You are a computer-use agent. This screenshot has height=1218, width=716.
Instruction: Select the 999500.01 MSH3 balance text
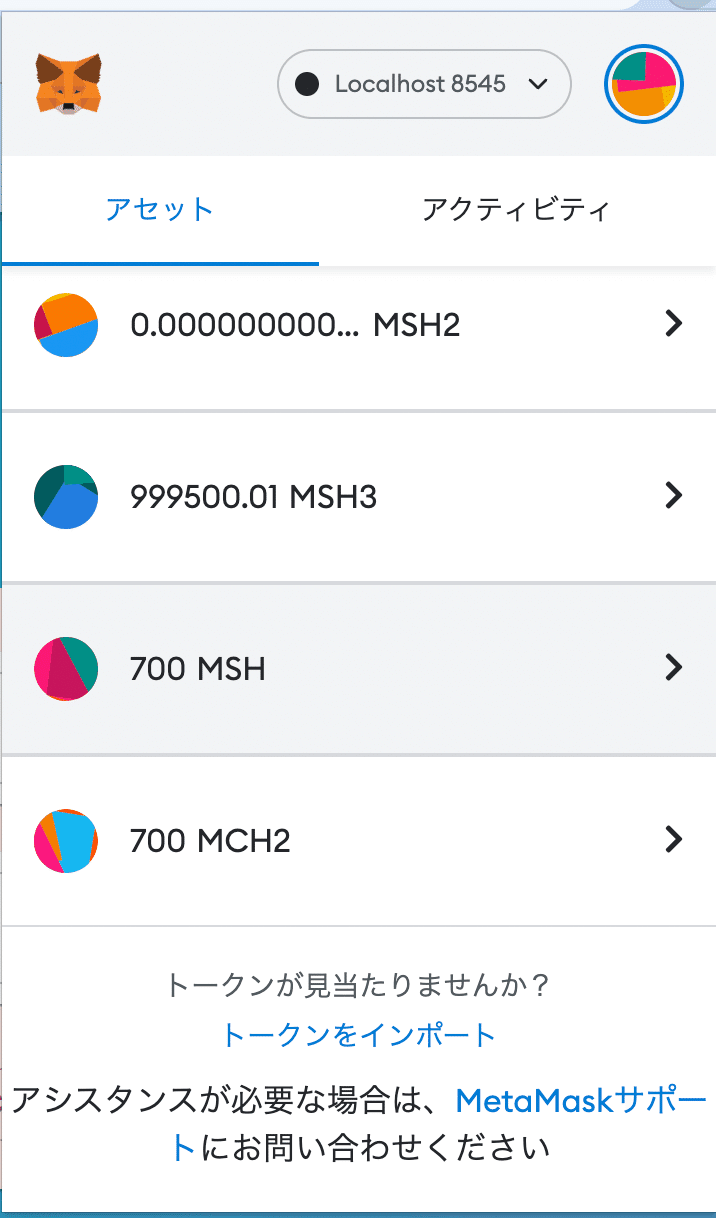pos(253,496)
